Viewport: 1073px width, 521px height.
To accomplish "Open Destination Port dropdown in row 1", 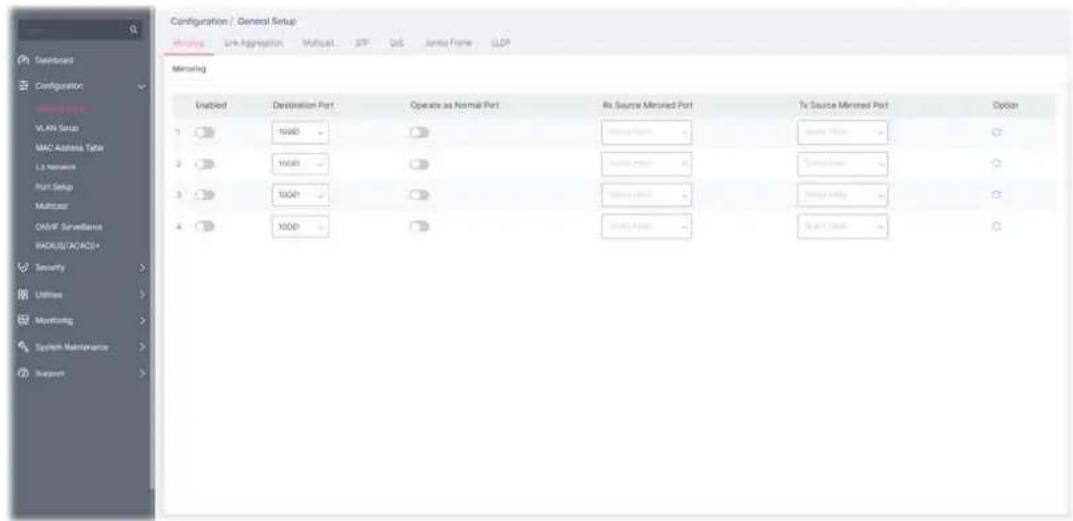I will (300, 133).
